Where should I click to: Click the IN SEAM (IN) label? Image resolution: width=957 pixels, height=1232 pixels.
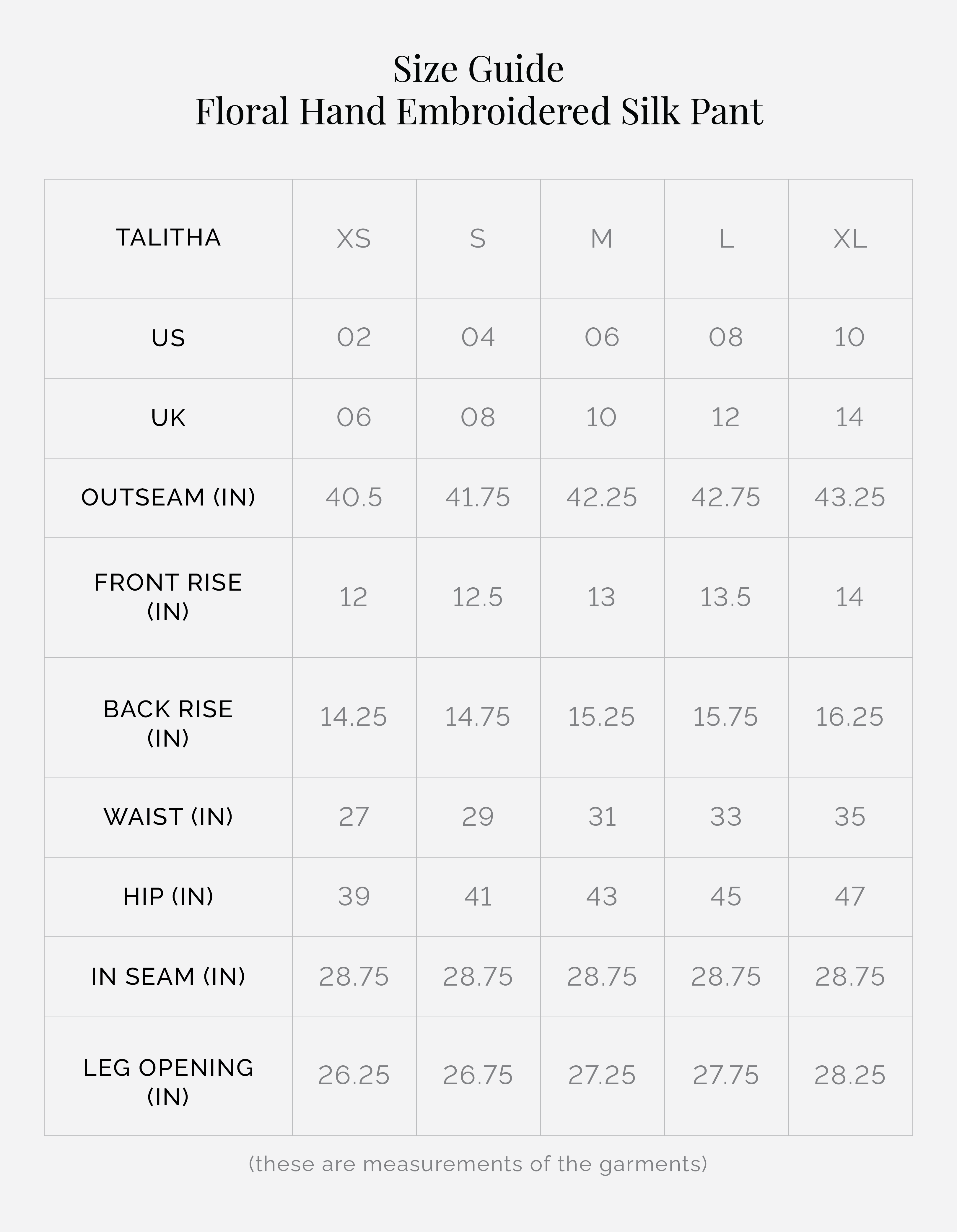pos(168,976)
